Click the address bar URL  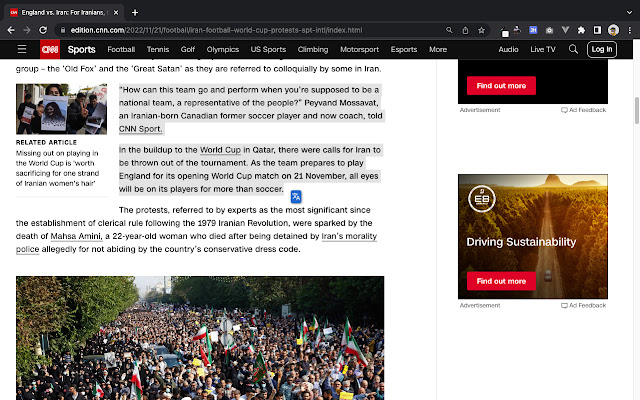coord(216,30)
